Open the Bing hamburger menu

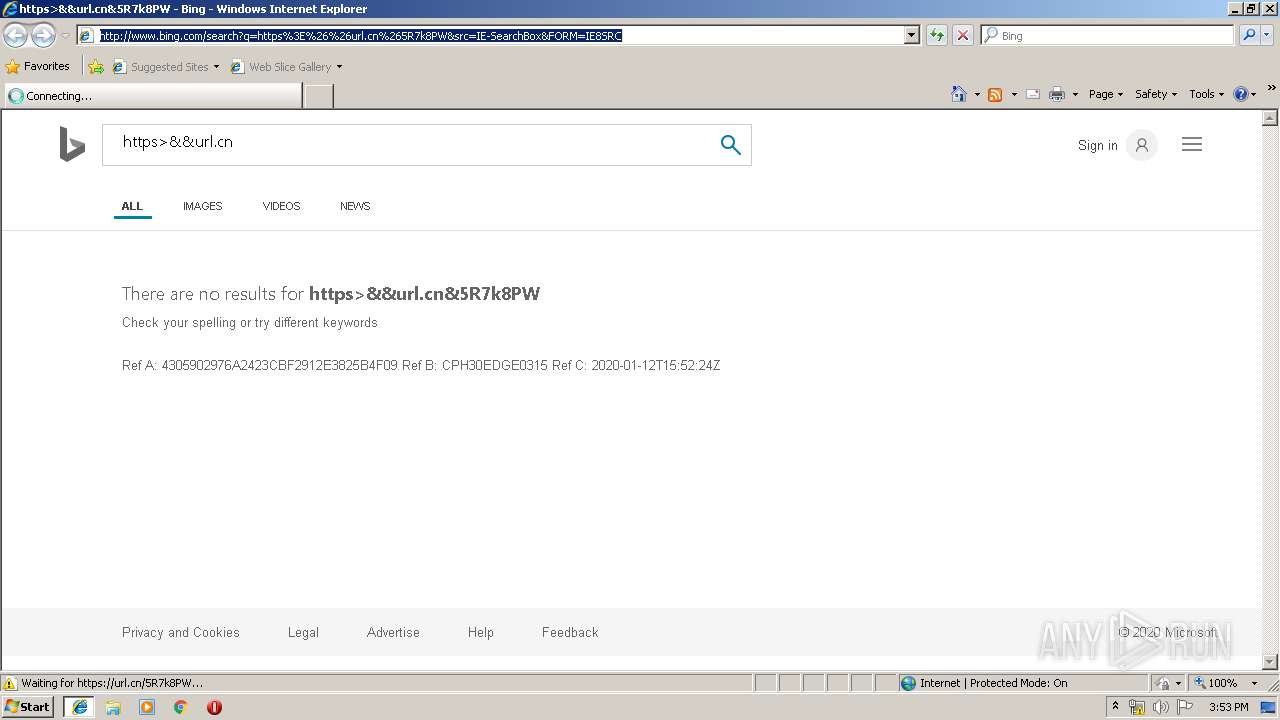[x=1192, y=145]
